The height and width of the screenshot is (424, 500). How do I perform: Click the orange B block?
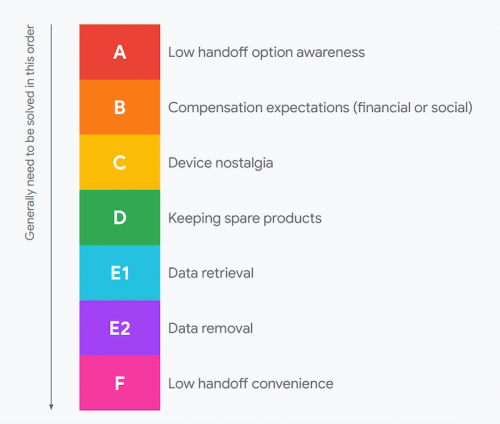click(x=120, y=107)
